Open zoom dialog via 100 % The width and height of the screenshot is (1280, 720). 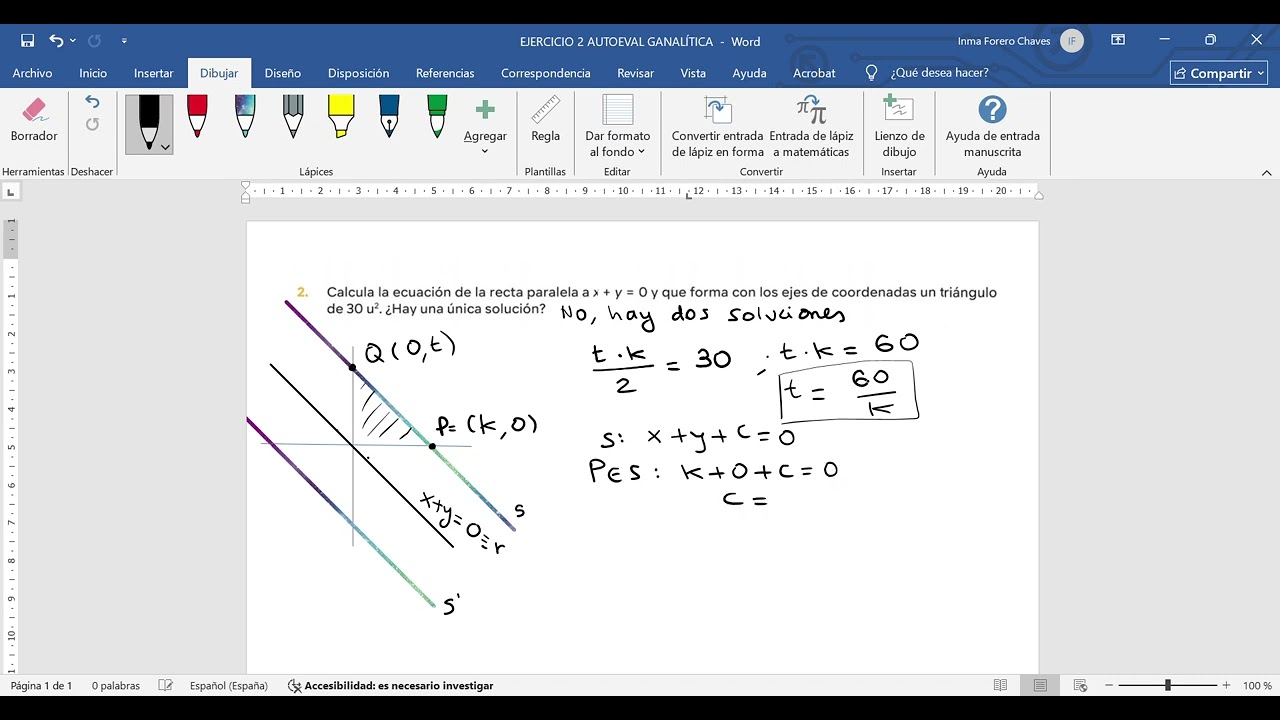coord(1257,686)
